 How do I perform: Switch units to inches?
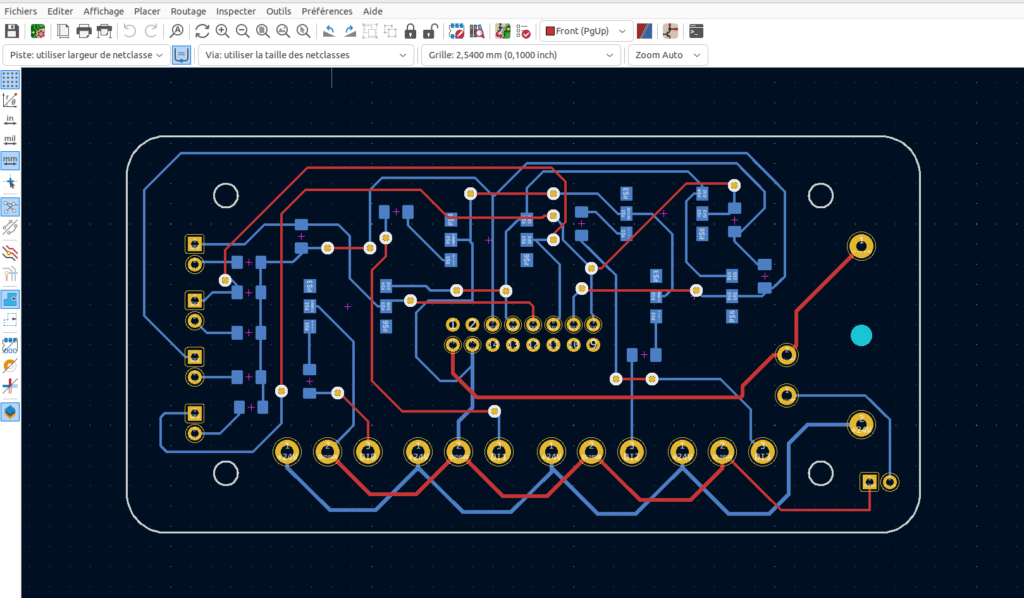pos(10,120)
